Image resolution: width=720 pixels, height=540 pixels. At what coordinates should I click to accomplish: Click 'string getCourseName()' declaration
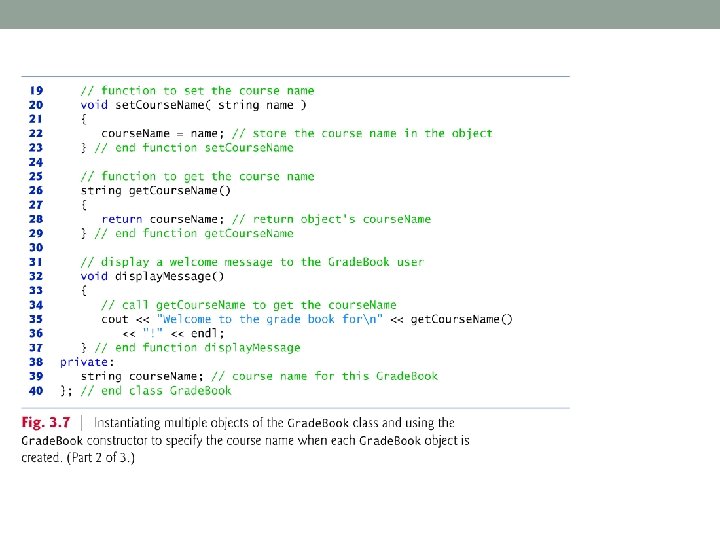tap(156, 191)
